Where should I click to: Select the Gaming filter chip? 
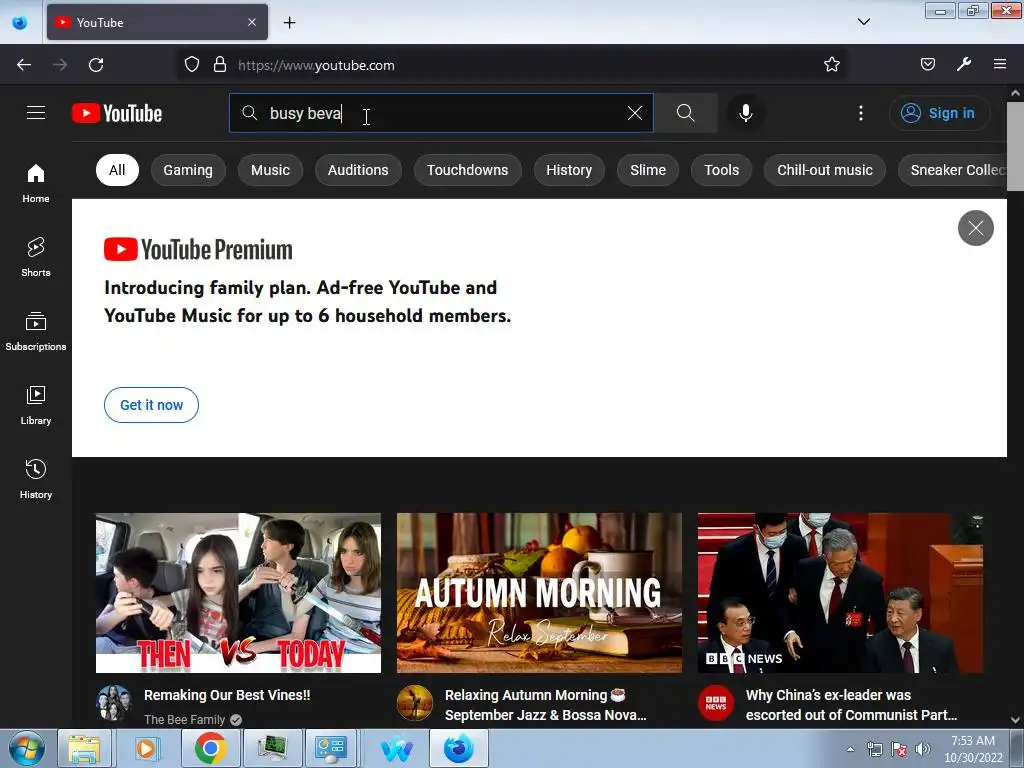pos(188,170)
